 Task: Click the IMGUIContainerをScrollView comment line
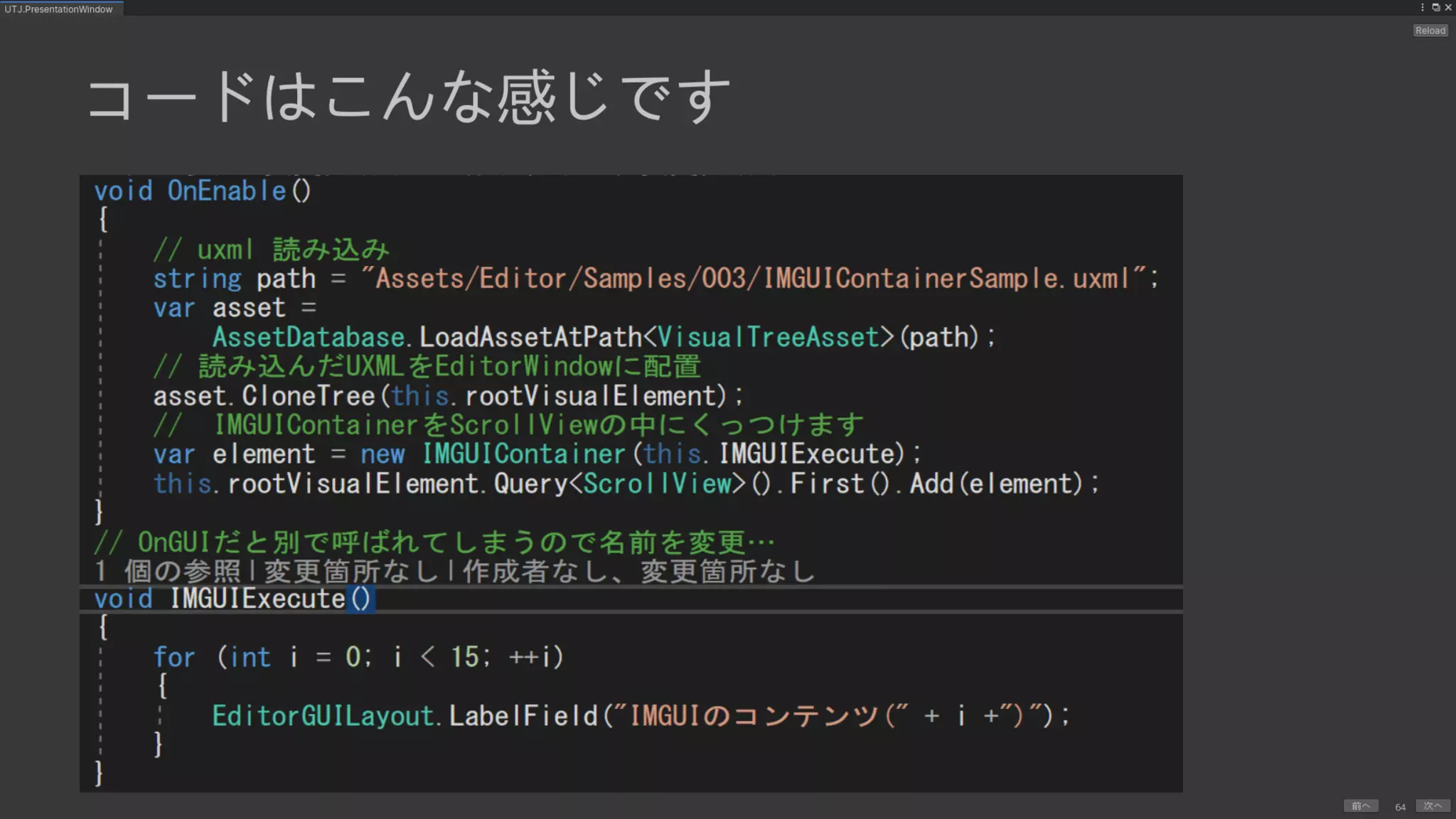[x=508, y=425]
